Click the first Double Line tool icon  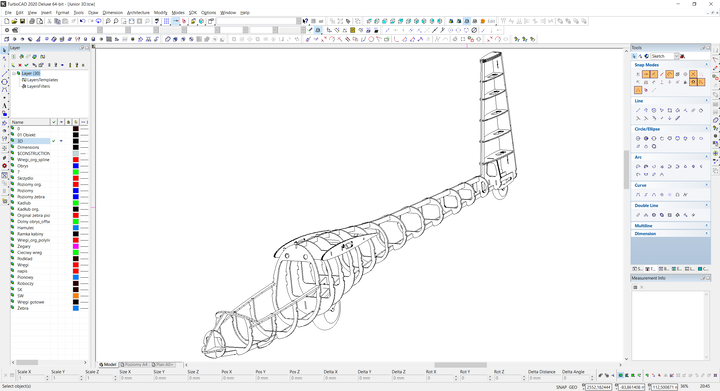(638, 215)
